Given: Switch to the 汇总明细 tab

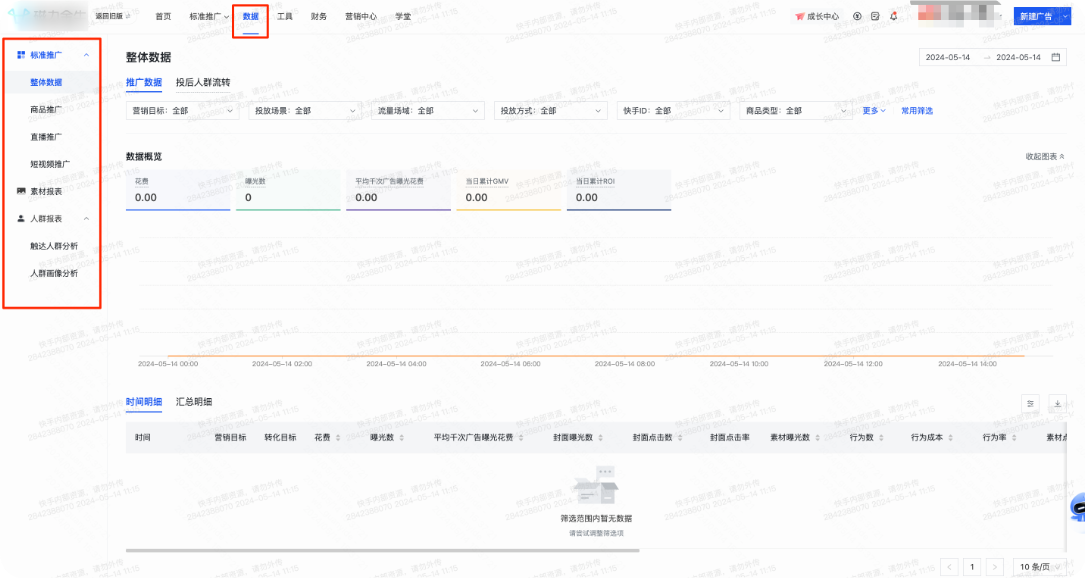Looking at the screenshot, I should coord(194,402).
